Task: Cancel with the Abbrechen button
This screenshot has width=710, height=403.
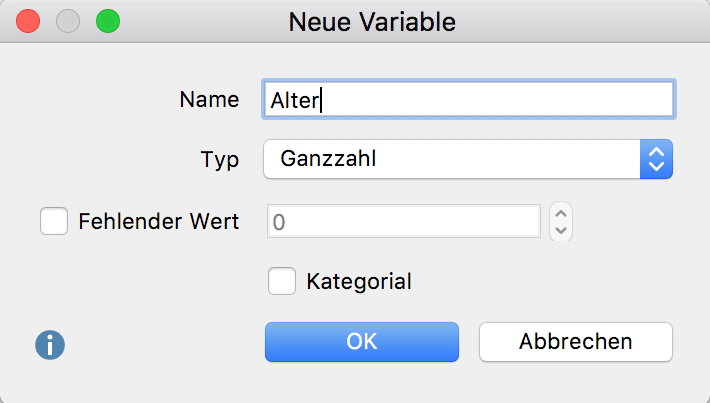Action: click(576, 342)
